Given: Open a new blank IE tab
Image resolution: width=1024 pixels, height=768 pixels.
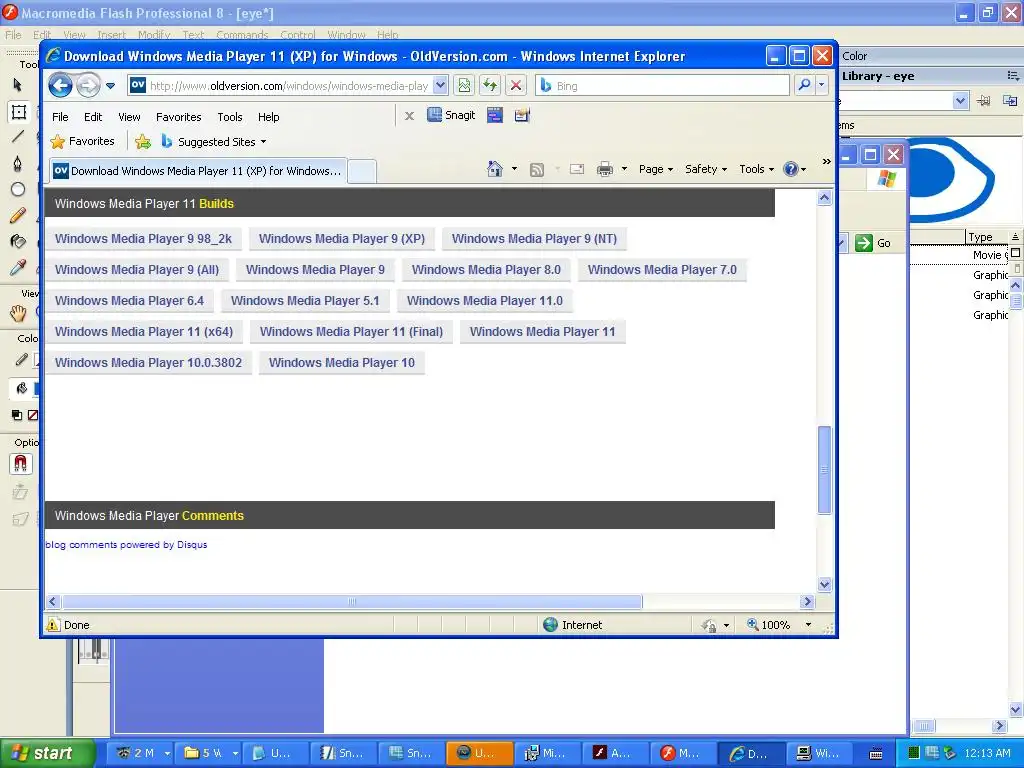Looking at the screenshot, I should coord(362,172).
